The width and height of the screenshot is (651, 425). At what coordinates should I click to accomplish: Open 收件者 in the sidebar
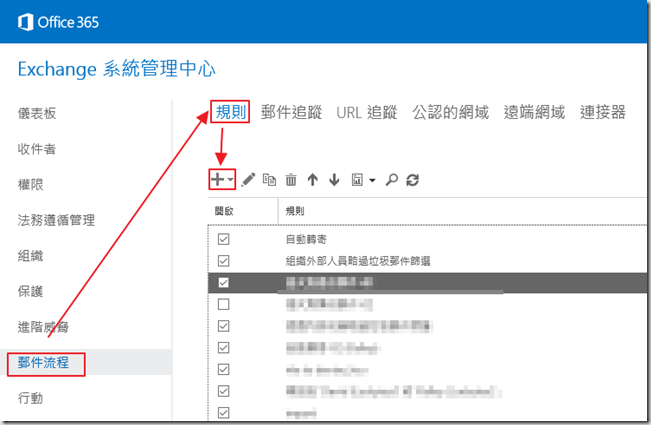tap(37, 149)
